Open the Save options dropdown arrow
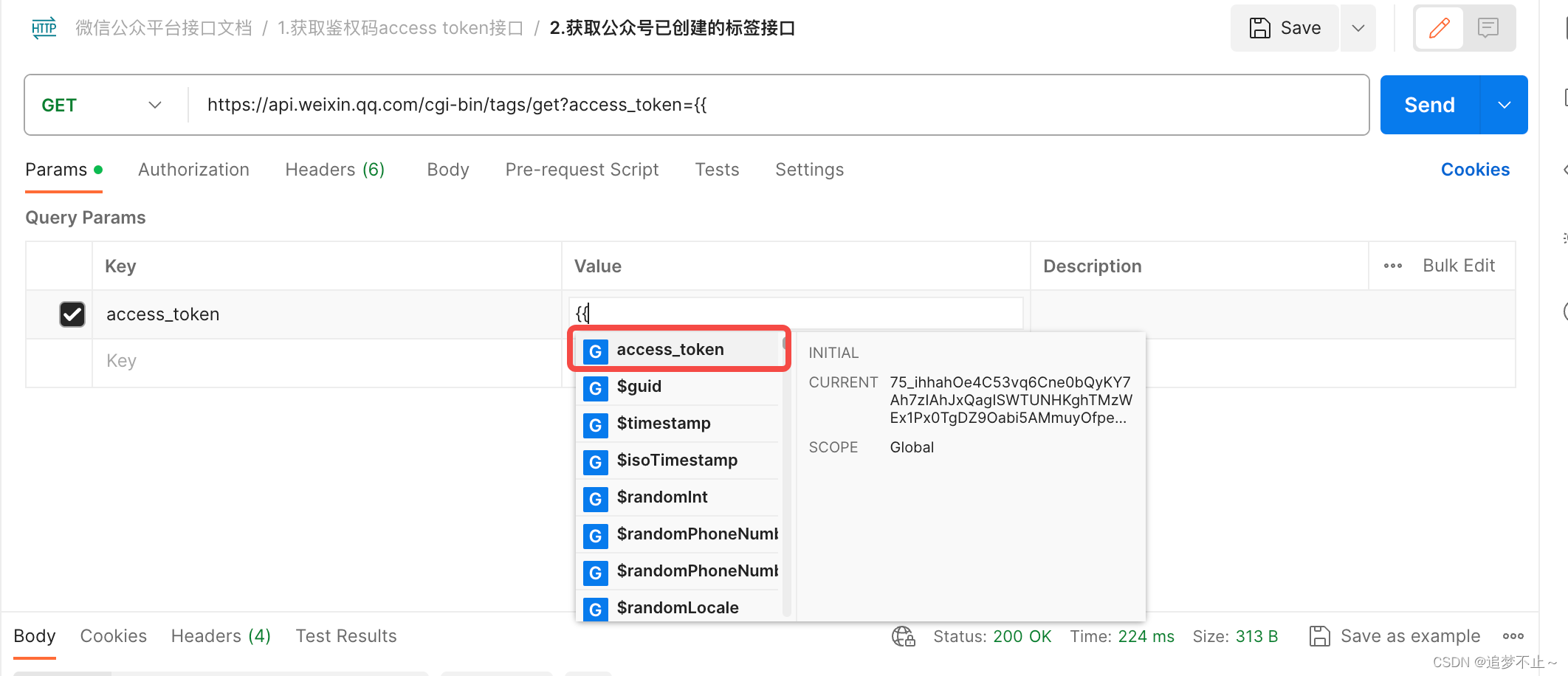The height and width of the screenshot is (676, 1568). (x=1358, y=28)
